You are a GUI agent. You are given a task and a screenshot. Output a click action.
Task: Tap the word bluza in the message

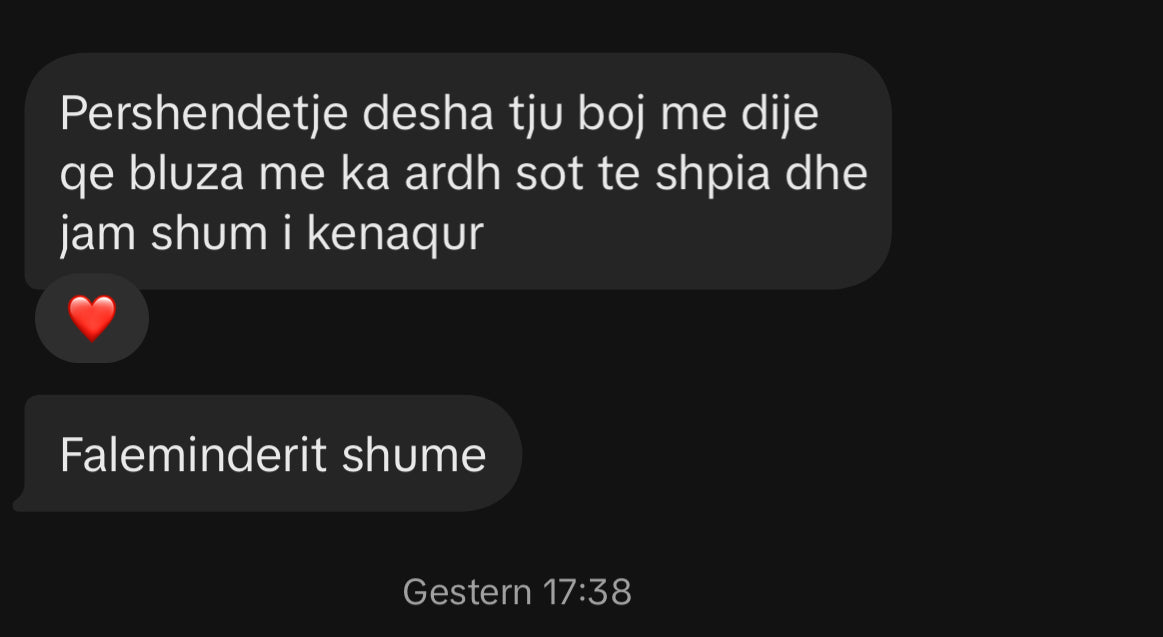click(x=186, y=174)
